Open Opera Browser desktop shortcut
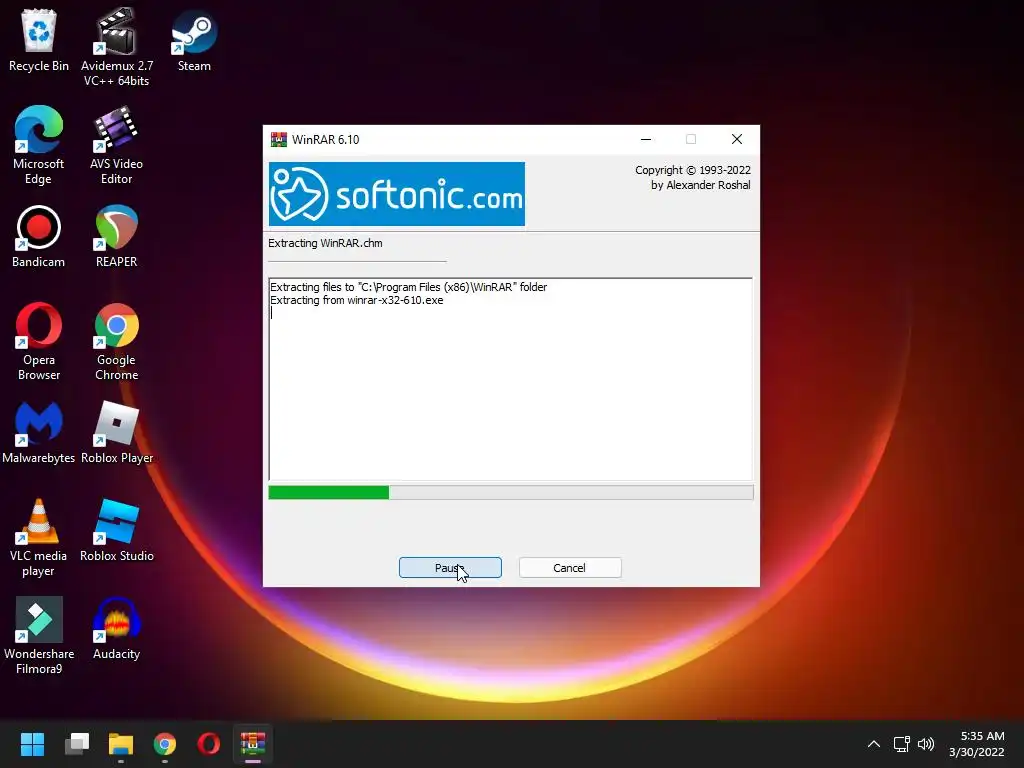 click(x=39, y=341)
